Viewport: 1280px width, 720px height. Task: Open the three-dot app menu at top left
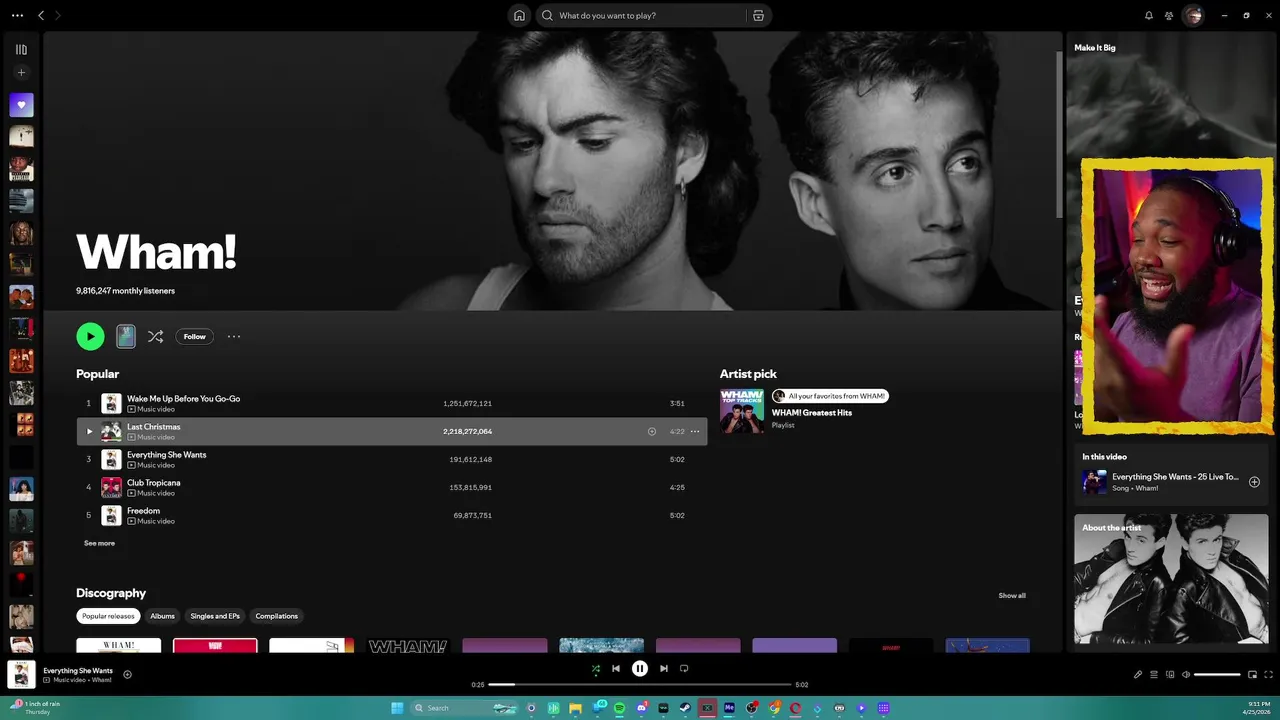click(17, 15)
